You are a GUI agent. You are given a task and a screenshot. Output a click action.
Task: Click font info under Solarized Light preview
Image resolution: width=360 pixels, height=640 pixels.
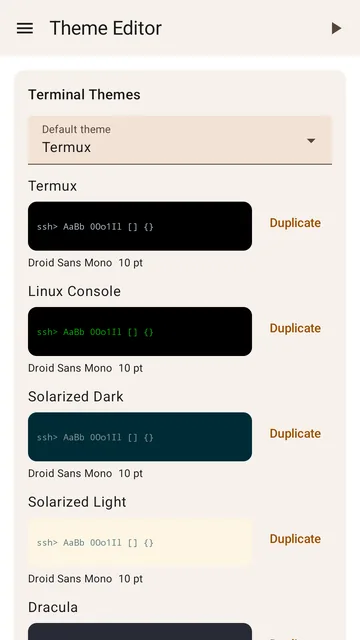point(85,579)
